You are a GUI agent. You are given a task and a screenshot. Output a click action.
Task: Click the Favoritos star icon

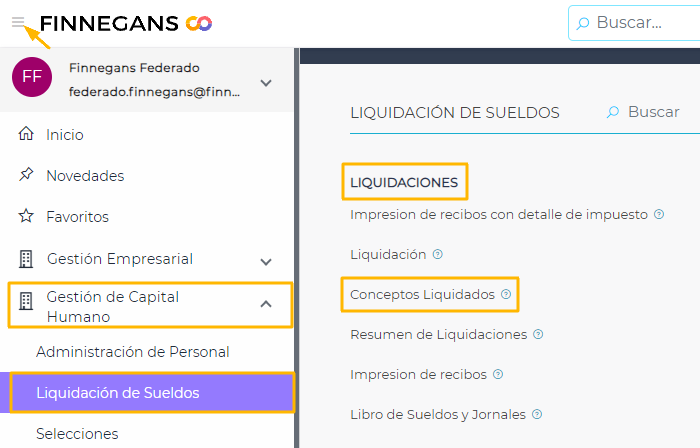tap(27, 217)
